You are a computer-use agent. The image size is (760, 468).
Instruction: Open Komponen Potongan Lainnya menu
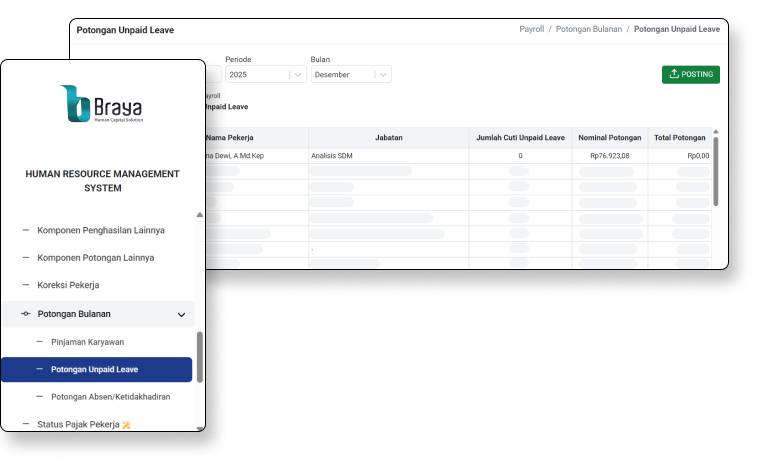[95, 257]
